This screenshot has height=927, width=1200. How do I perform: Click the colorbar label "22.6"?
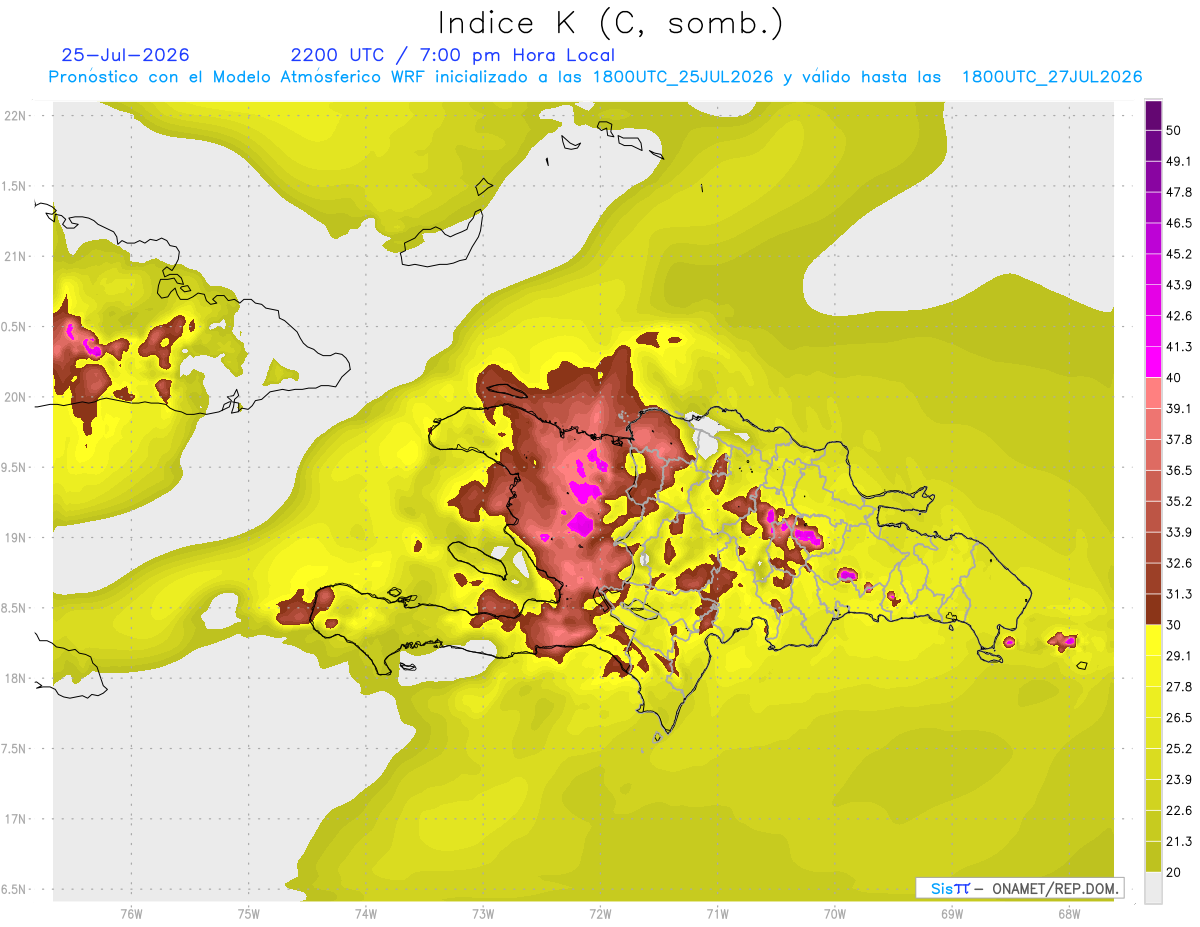pos(1179,810)
